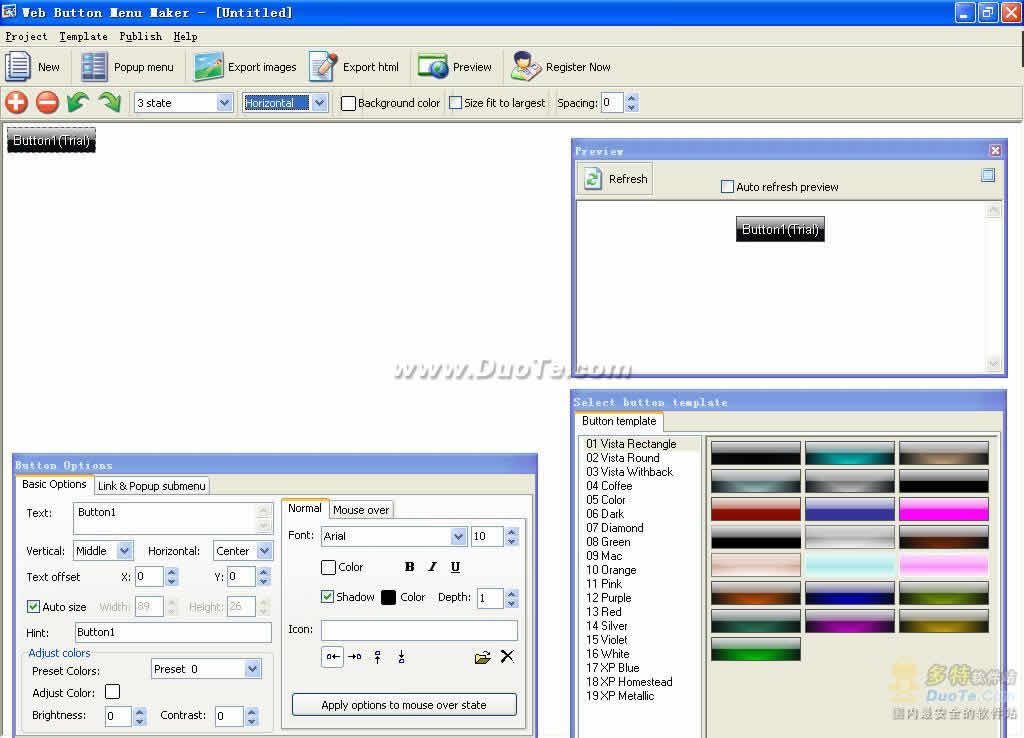The image size is (1024, 738).
Task: Click the Register Now icon
Action: tap(526, 67)
